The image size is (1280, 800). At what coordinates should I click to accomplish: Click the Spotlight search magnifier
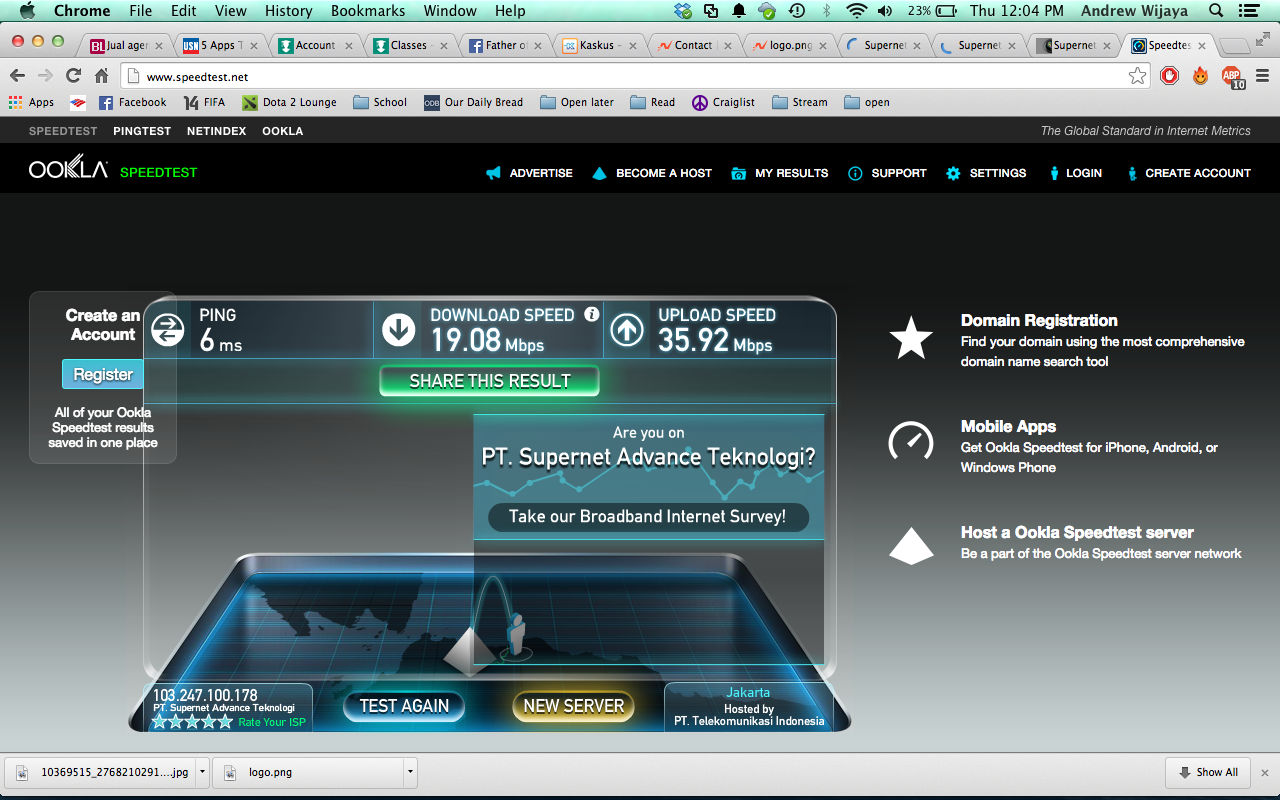click(1216, 11)
